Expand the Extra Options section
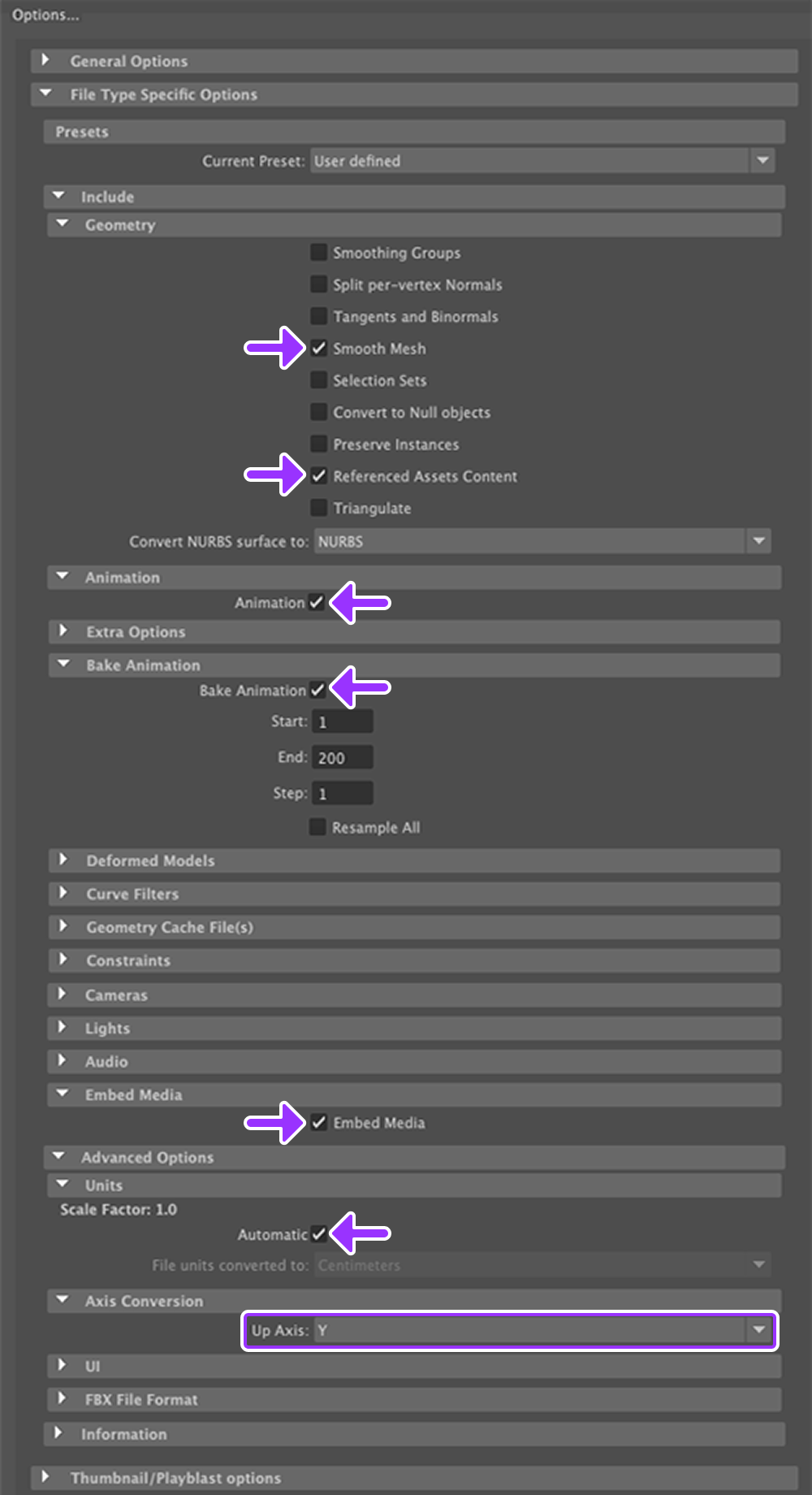The height and width of the screenshot is (1495, 812). [414, 632]
